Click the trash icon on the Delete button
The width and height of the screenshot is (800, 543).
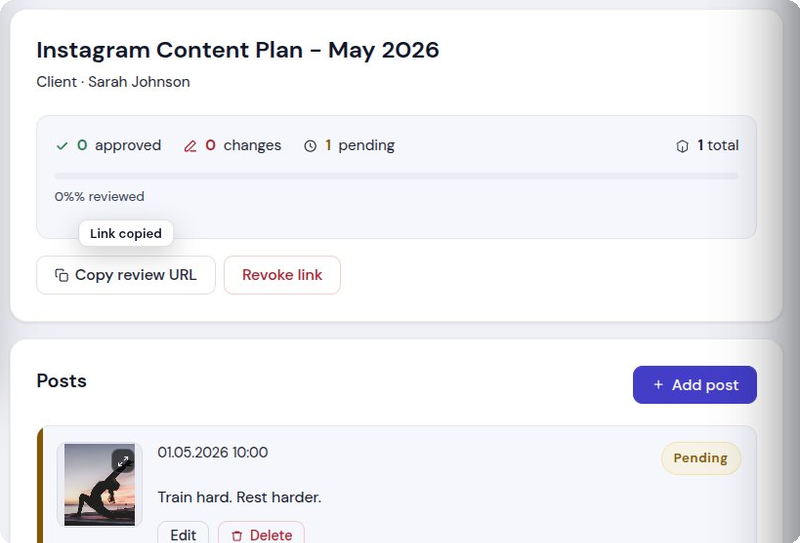tap(237, 535)
